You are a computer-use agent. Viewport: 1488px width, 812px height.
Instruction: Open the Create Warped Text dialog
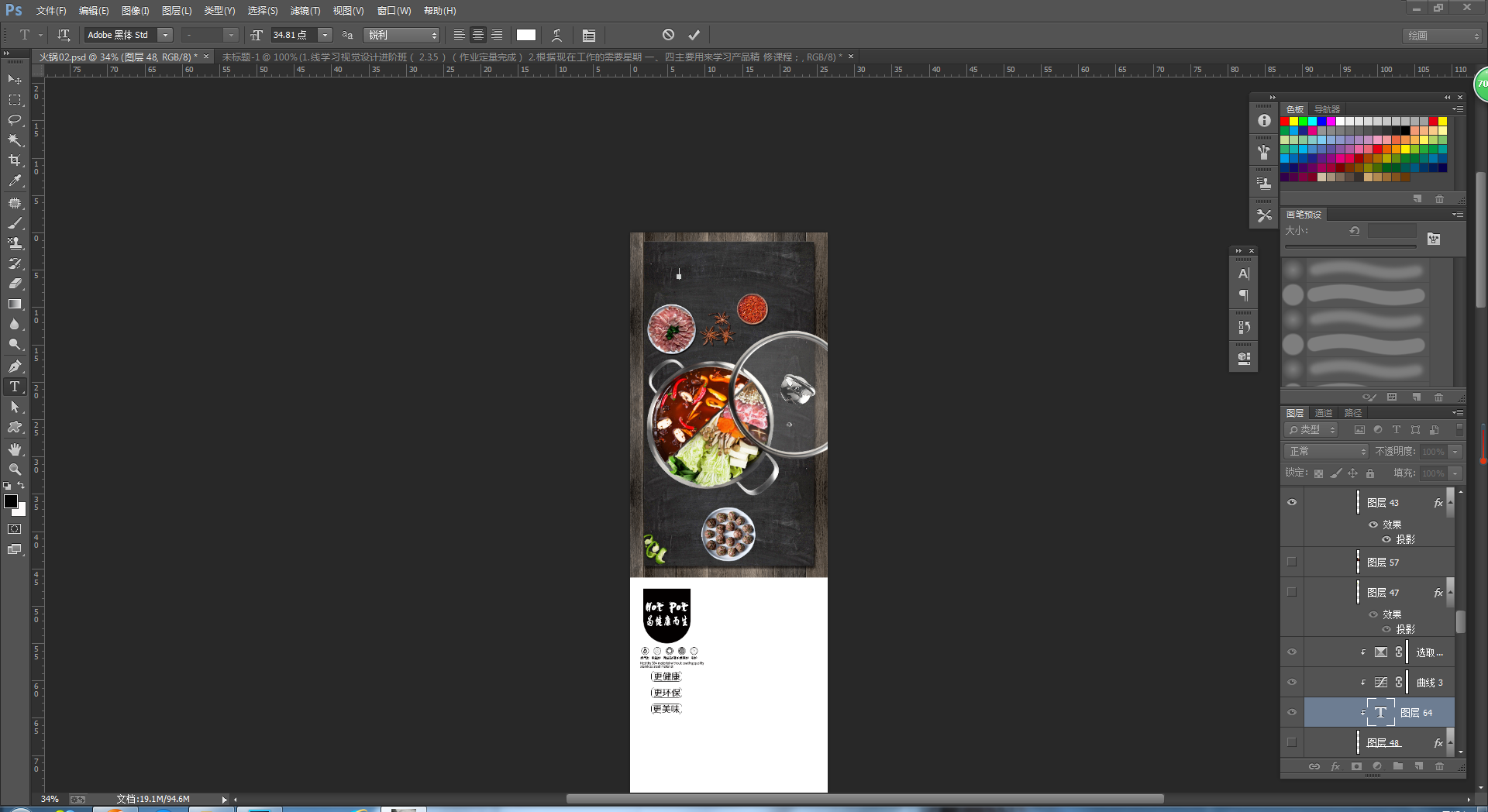(x=556, y=35)
